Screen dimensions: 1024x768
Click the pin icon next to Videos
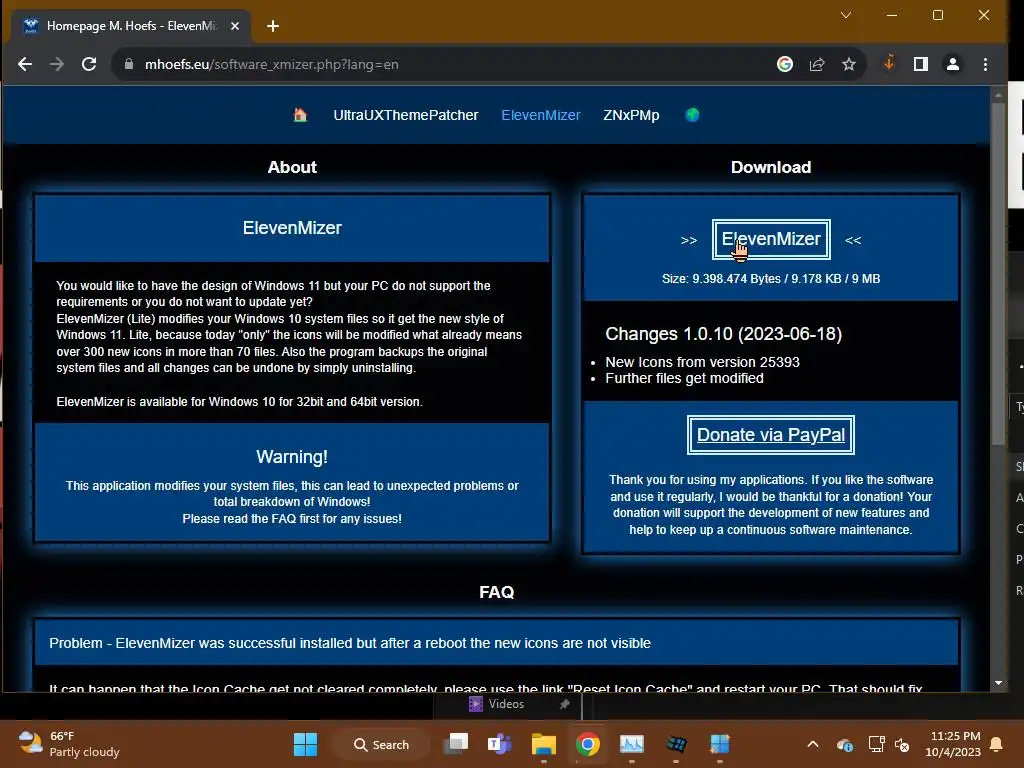pyautogui.click(x=565, y=704)
